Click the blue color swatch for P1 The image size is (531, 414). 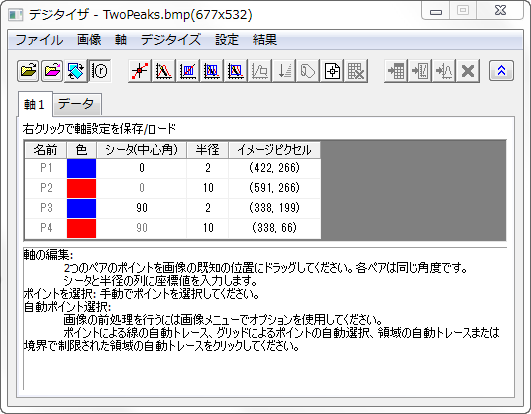(81, 168)
